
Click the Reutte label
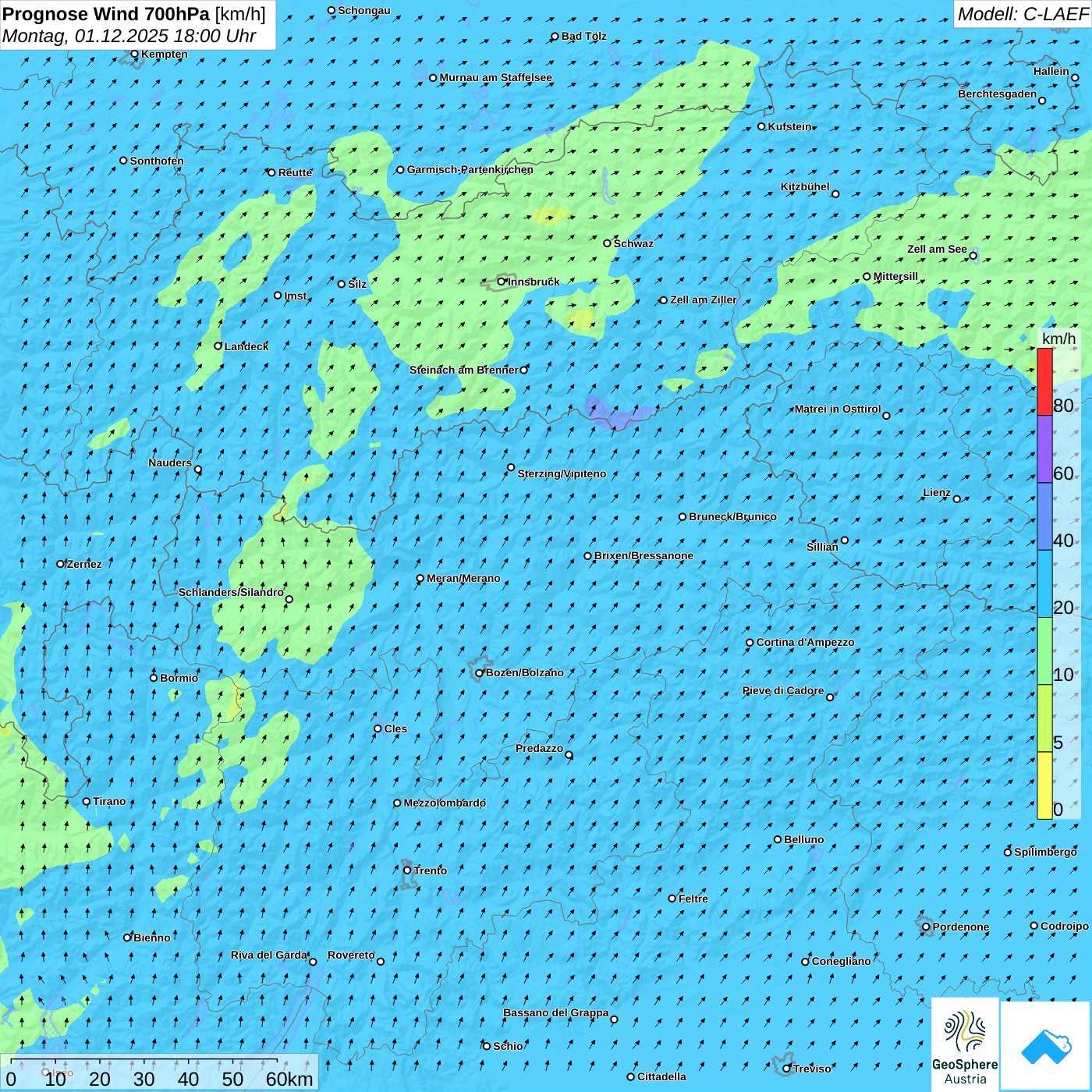tap(295, 172)
